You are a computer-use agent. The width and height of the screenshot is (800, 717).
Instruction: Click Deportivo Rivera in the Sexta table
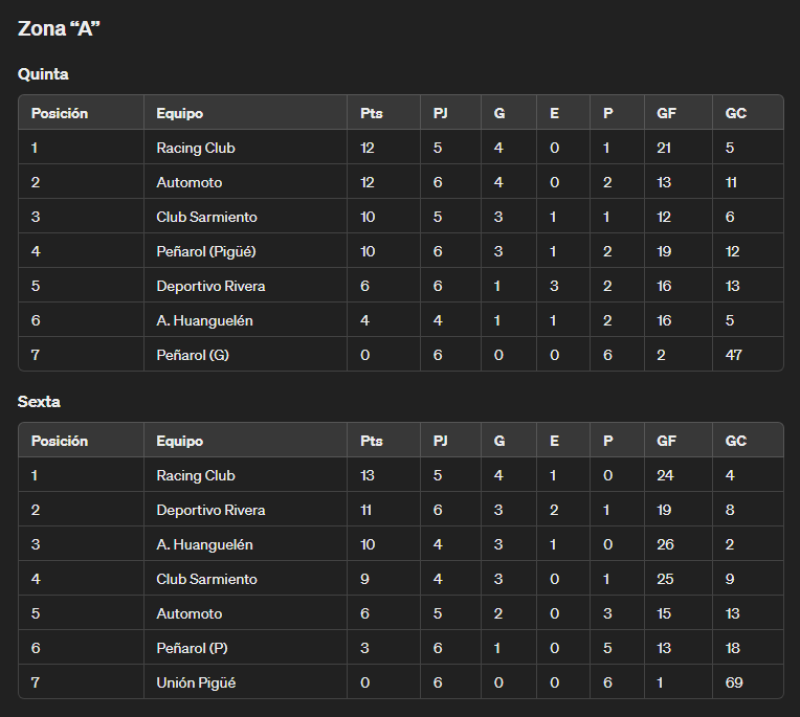point(211,510)
